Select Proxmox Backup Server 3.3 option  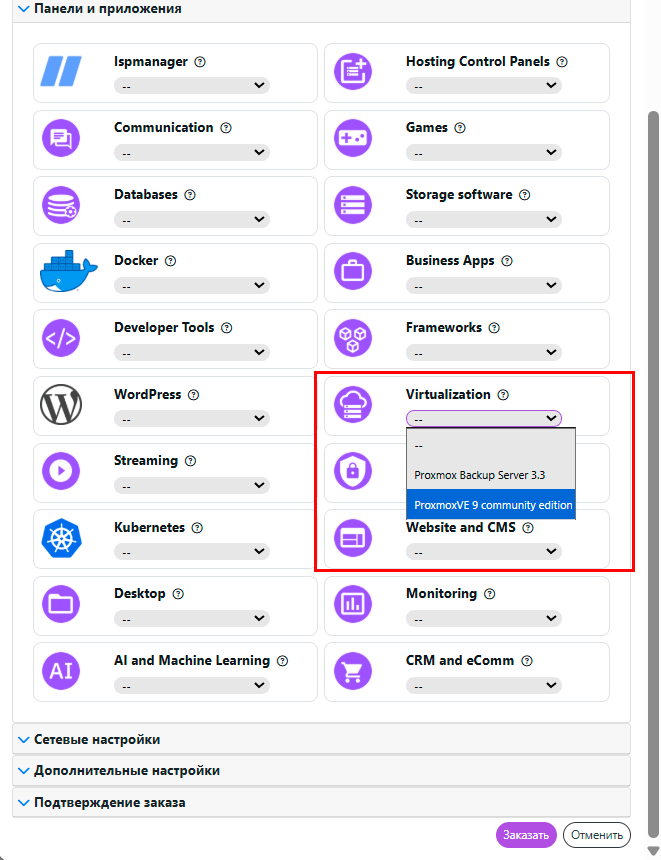tap(479, 475)
